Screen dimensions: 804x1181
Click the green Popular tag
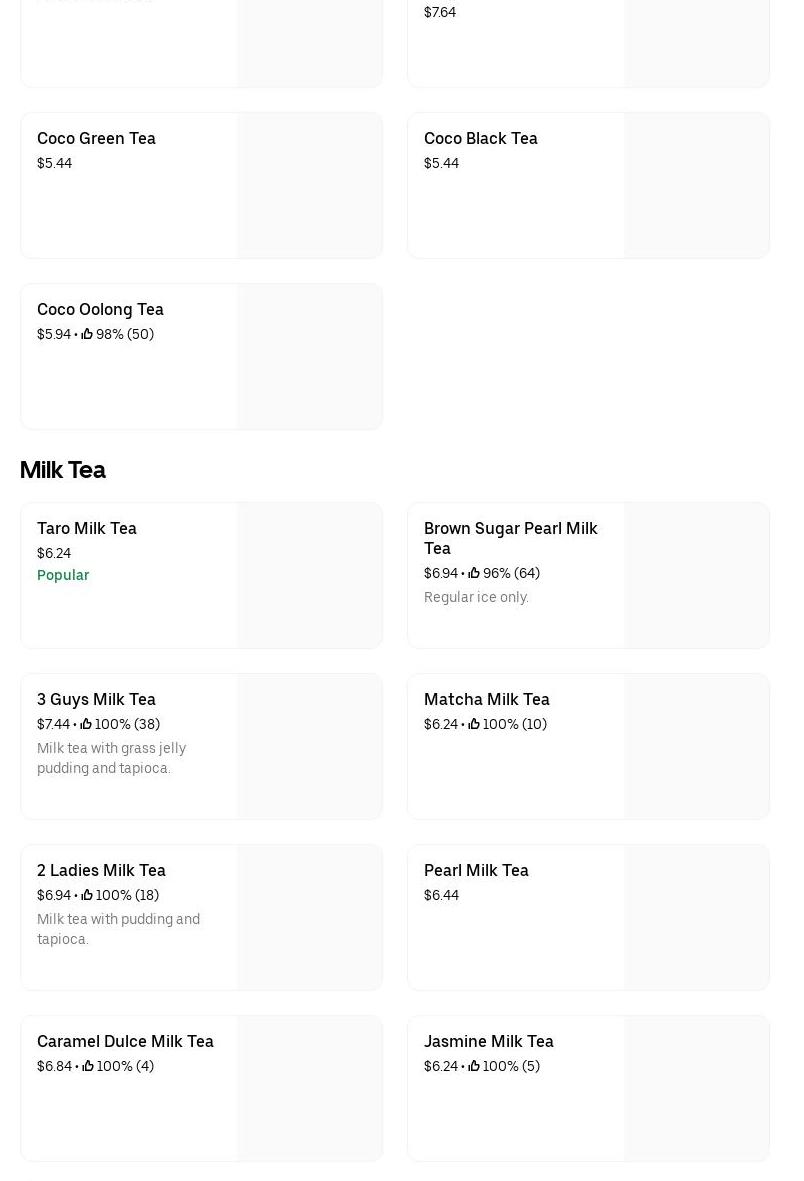[63, 575]
